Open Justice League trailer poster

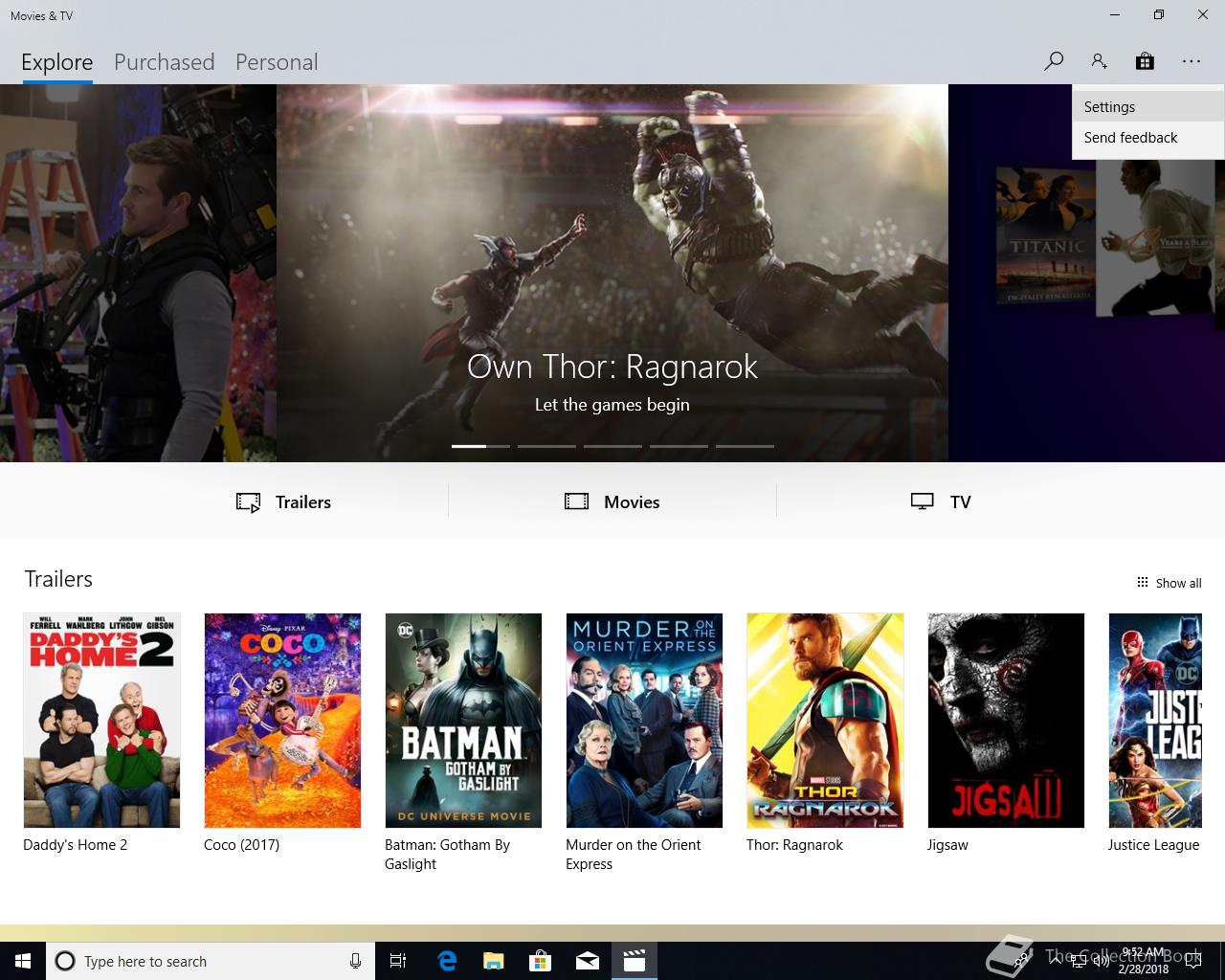pos(1155,721)
